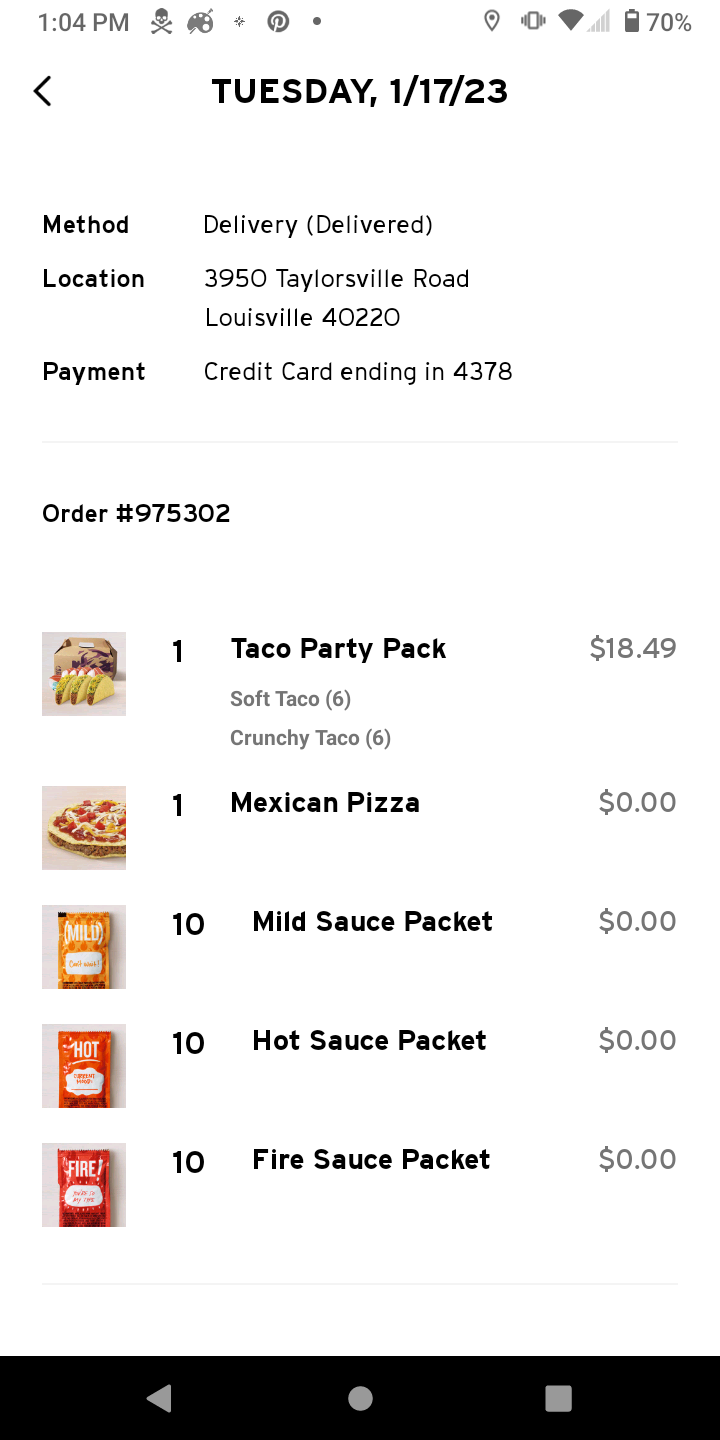Tap the location pin status icon

(x=491, y=21)
